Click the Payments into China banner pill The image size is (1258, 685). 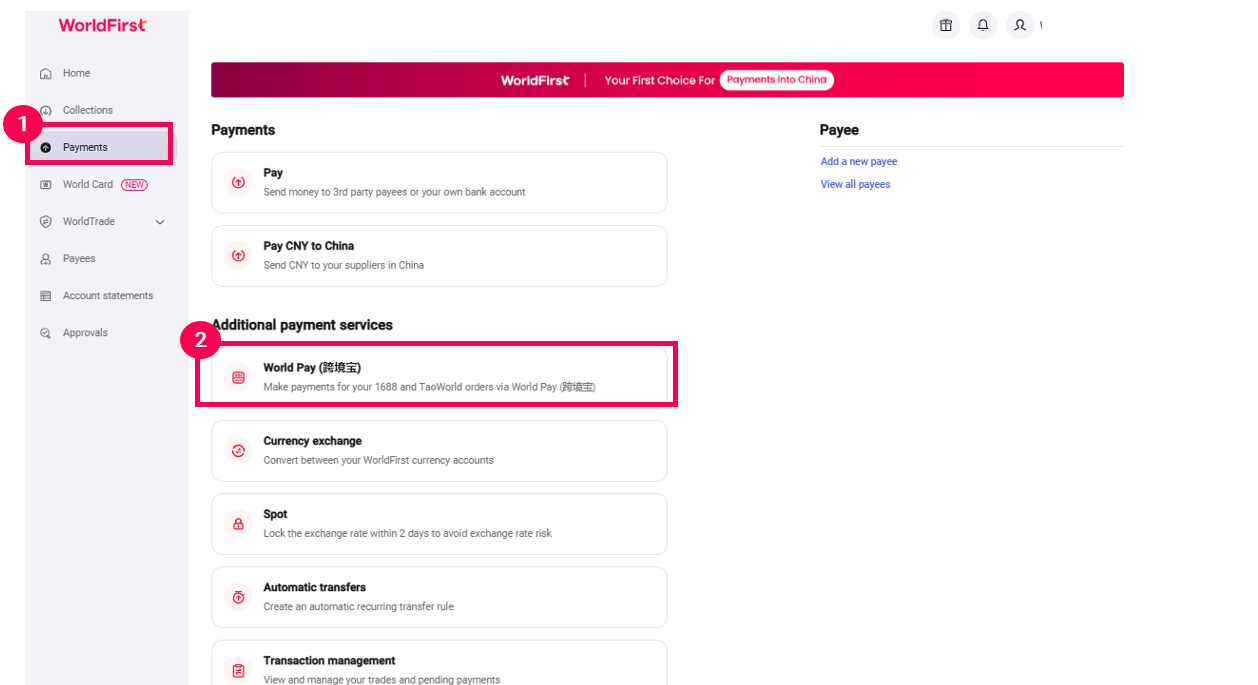coord(777,80)
